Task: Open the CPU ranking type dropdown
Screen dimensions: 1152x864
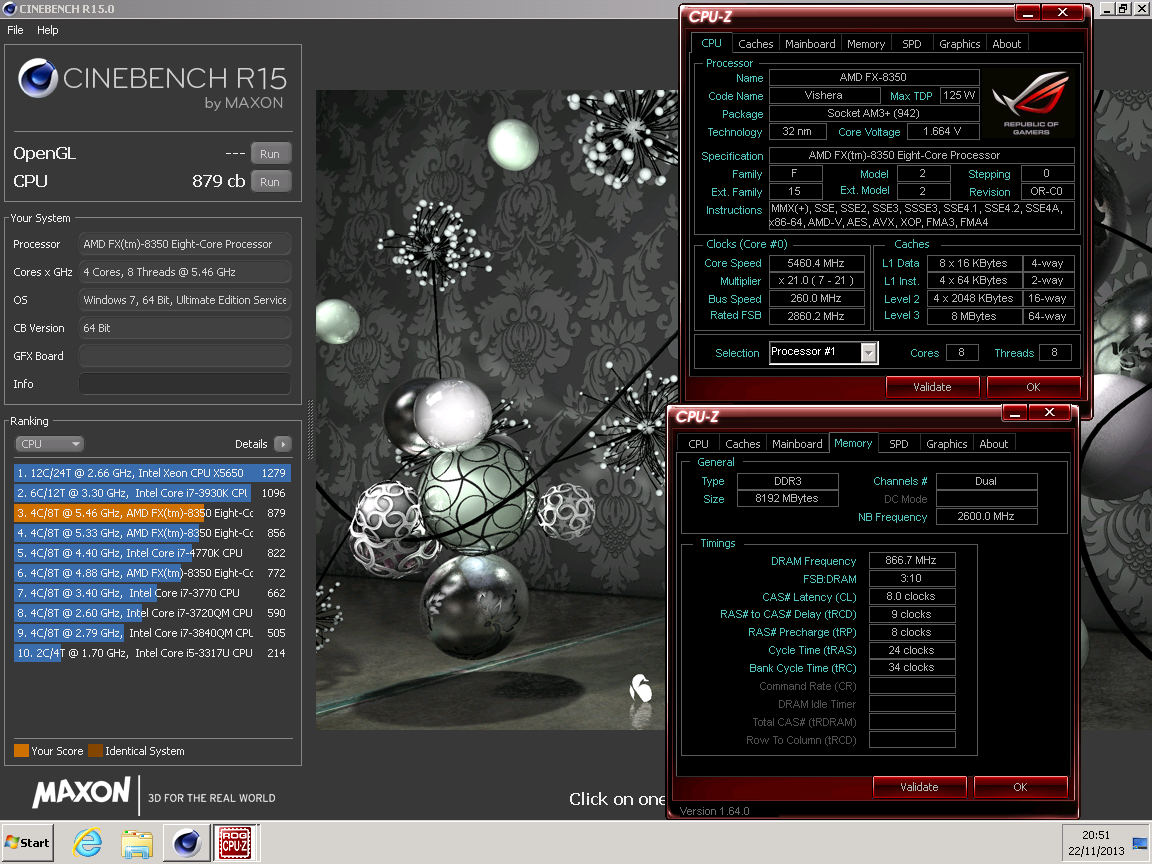Action: [49, 444]
